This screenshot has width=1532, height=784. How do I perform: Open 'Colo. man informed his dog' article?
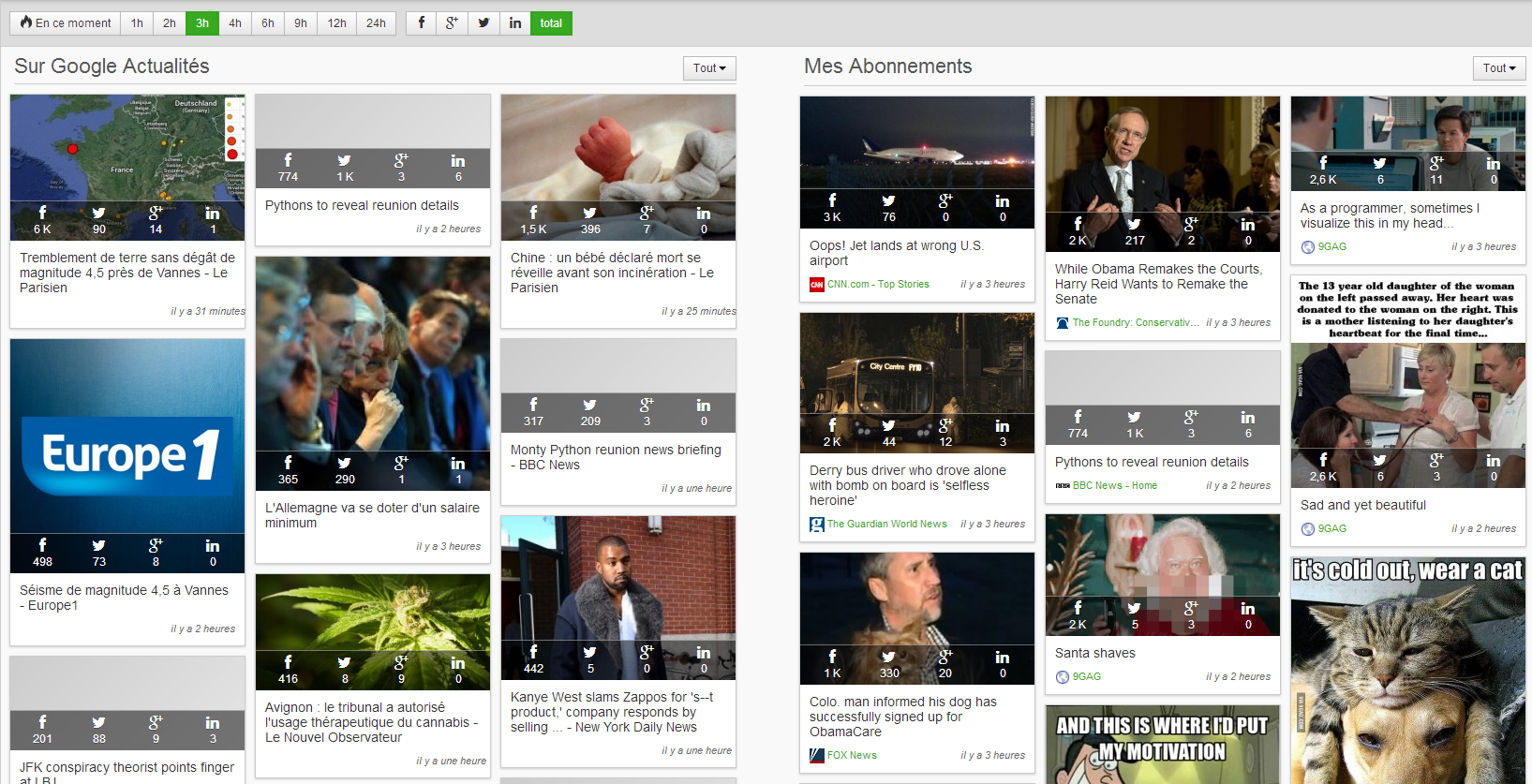[x=903, y=717]
